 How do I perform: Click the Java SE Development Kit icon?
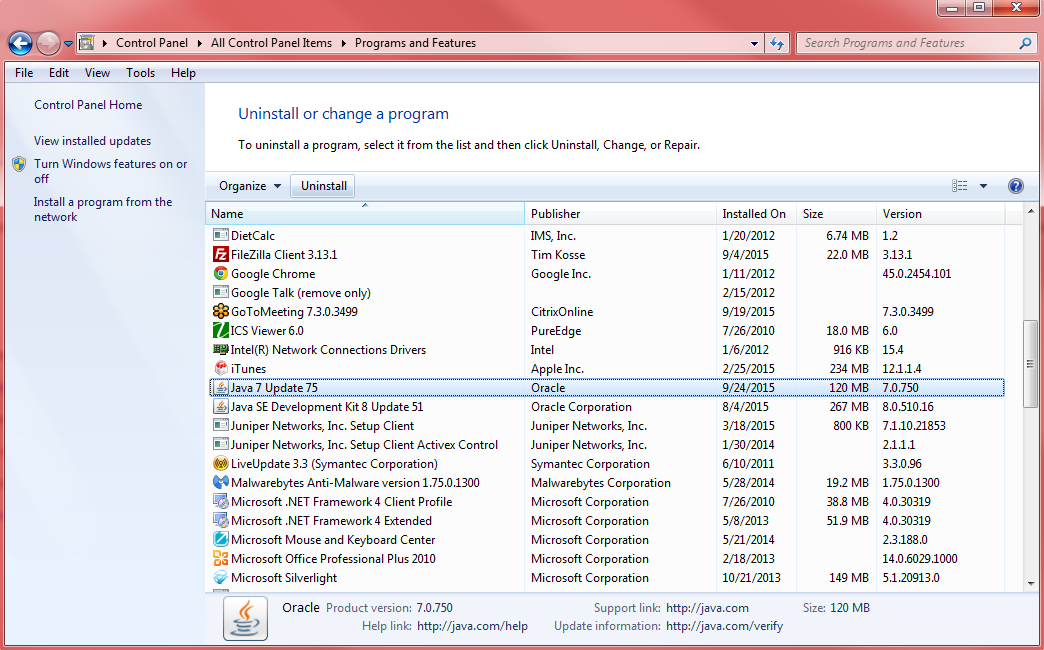(x=220, y=406)
